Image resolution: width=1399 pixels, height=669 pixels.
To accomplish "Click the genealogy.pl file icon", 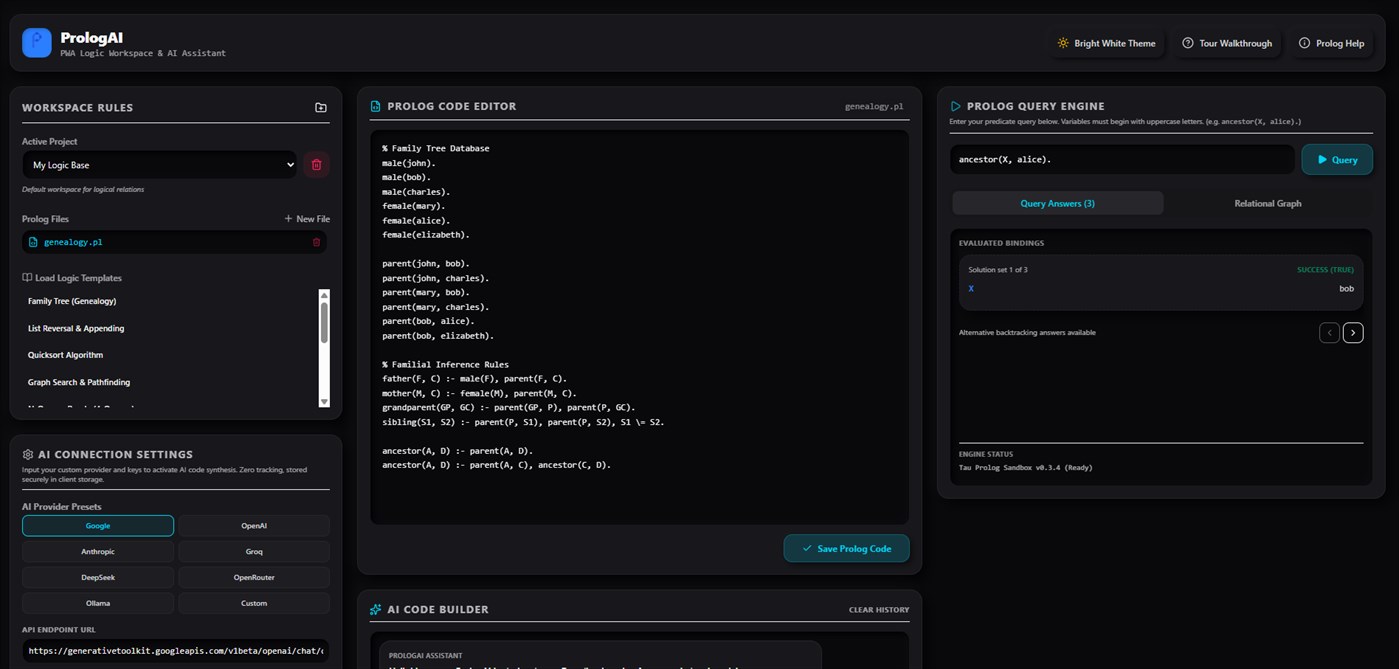I will click(33, 242).
